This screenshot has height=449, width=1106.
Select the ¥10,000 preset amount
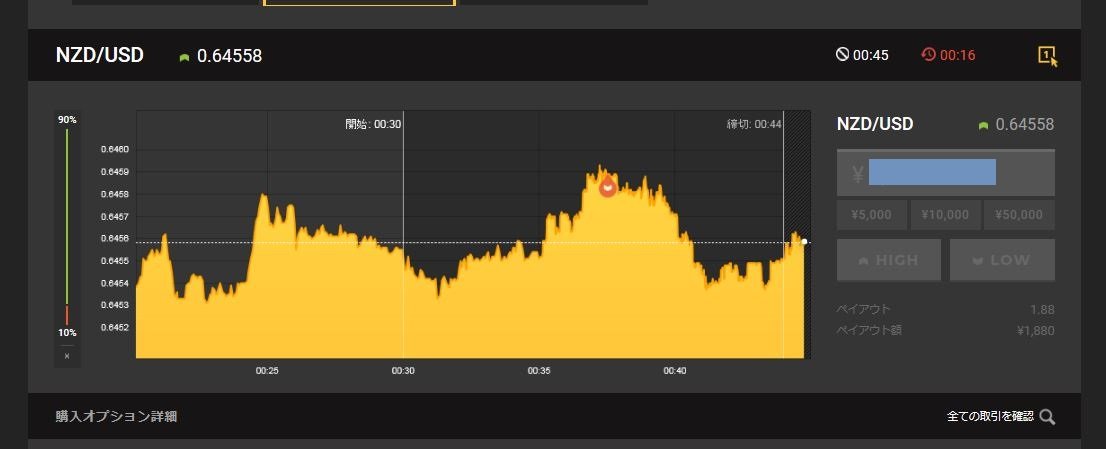pyautogui.click(x=945, y=215)
